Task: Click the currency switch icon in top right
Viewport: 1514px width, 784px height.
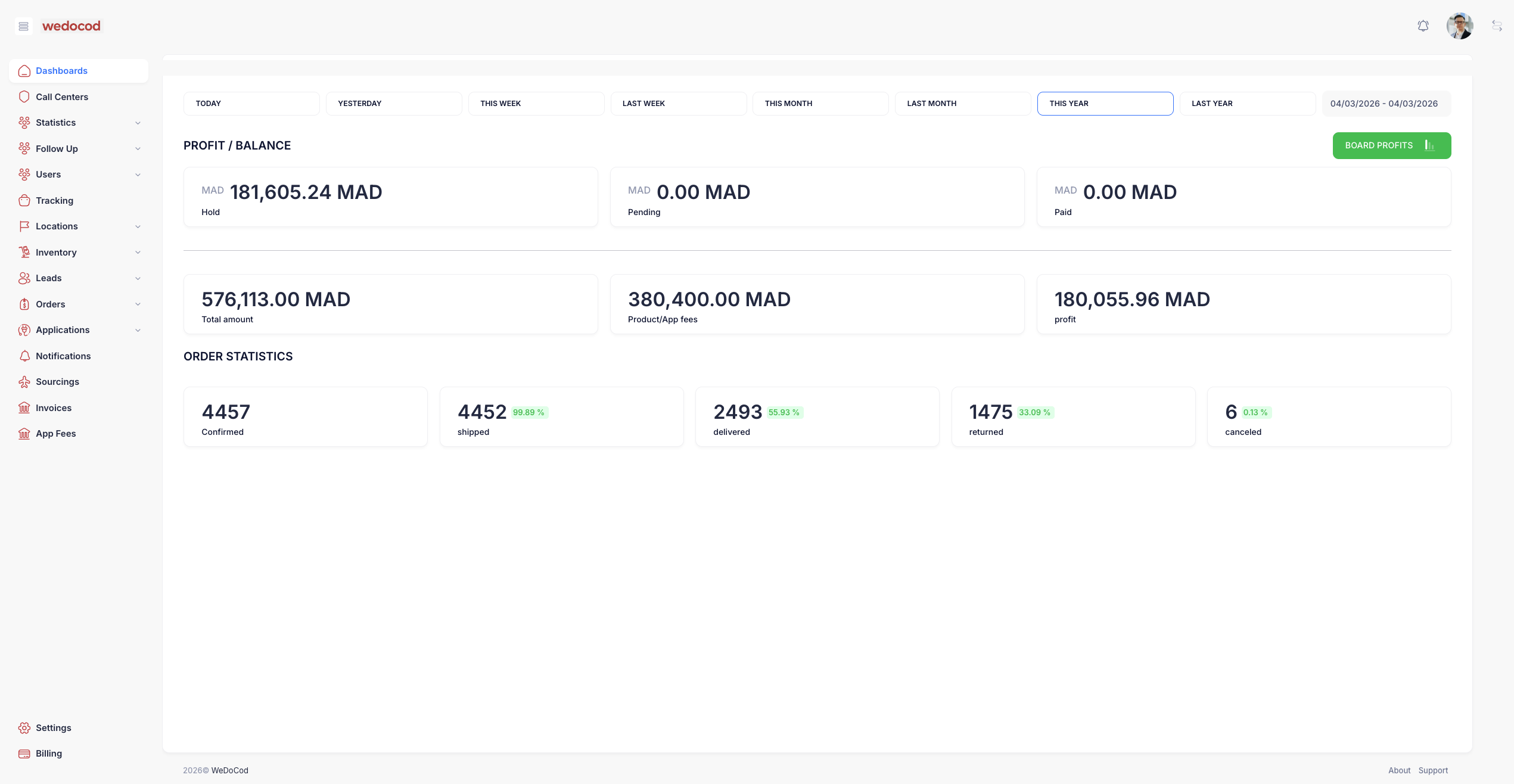Action: [x=1497, y=26]
